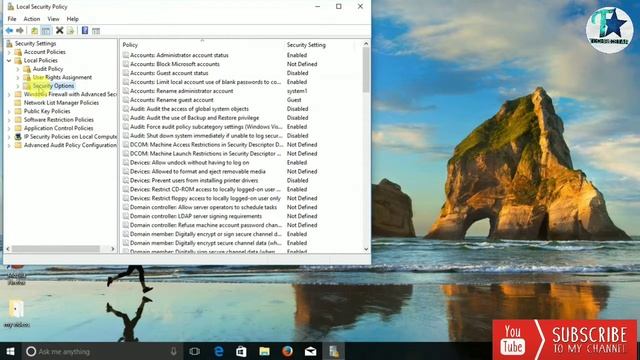640x360 pixels.
Task: Click the Local Security Policy taskbar icon
Action: 334,351
